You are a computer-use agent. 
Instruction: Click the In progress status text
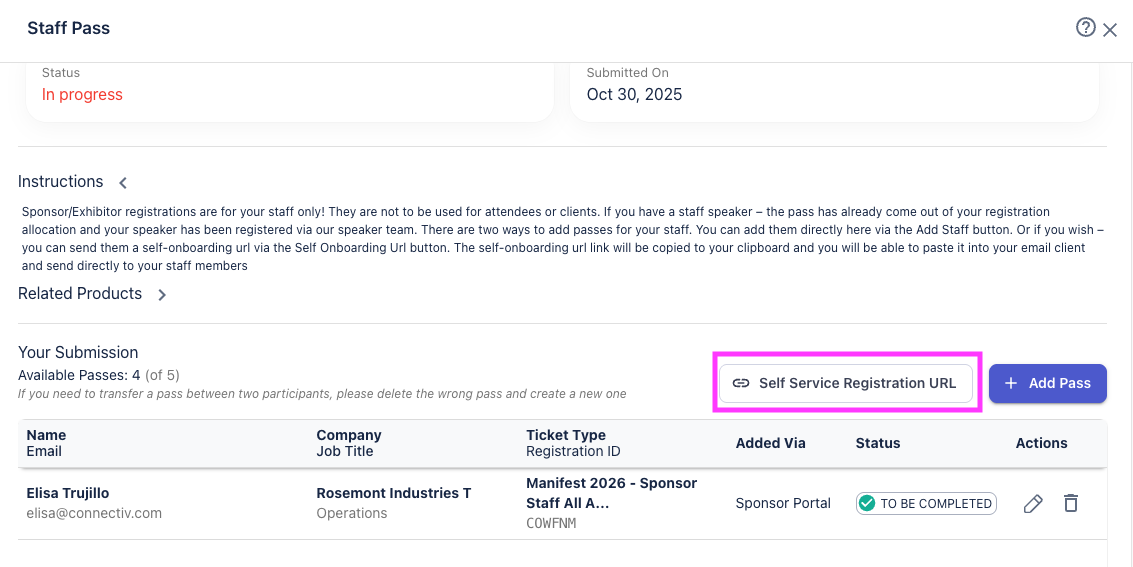pyautogui.click(x=82, y=95)
